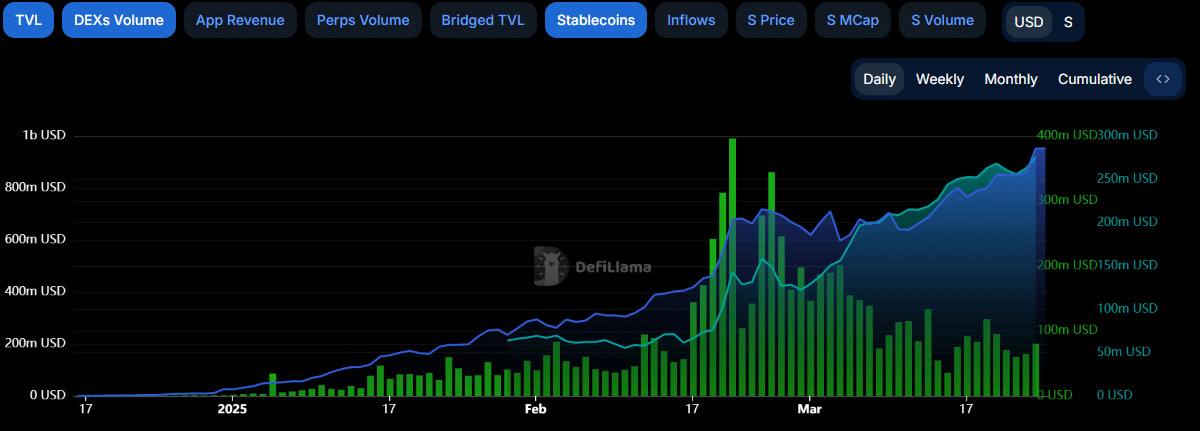The image size is (1200, 431).
Task: Switch to Monthly interval
Action: pos(1010,79)
